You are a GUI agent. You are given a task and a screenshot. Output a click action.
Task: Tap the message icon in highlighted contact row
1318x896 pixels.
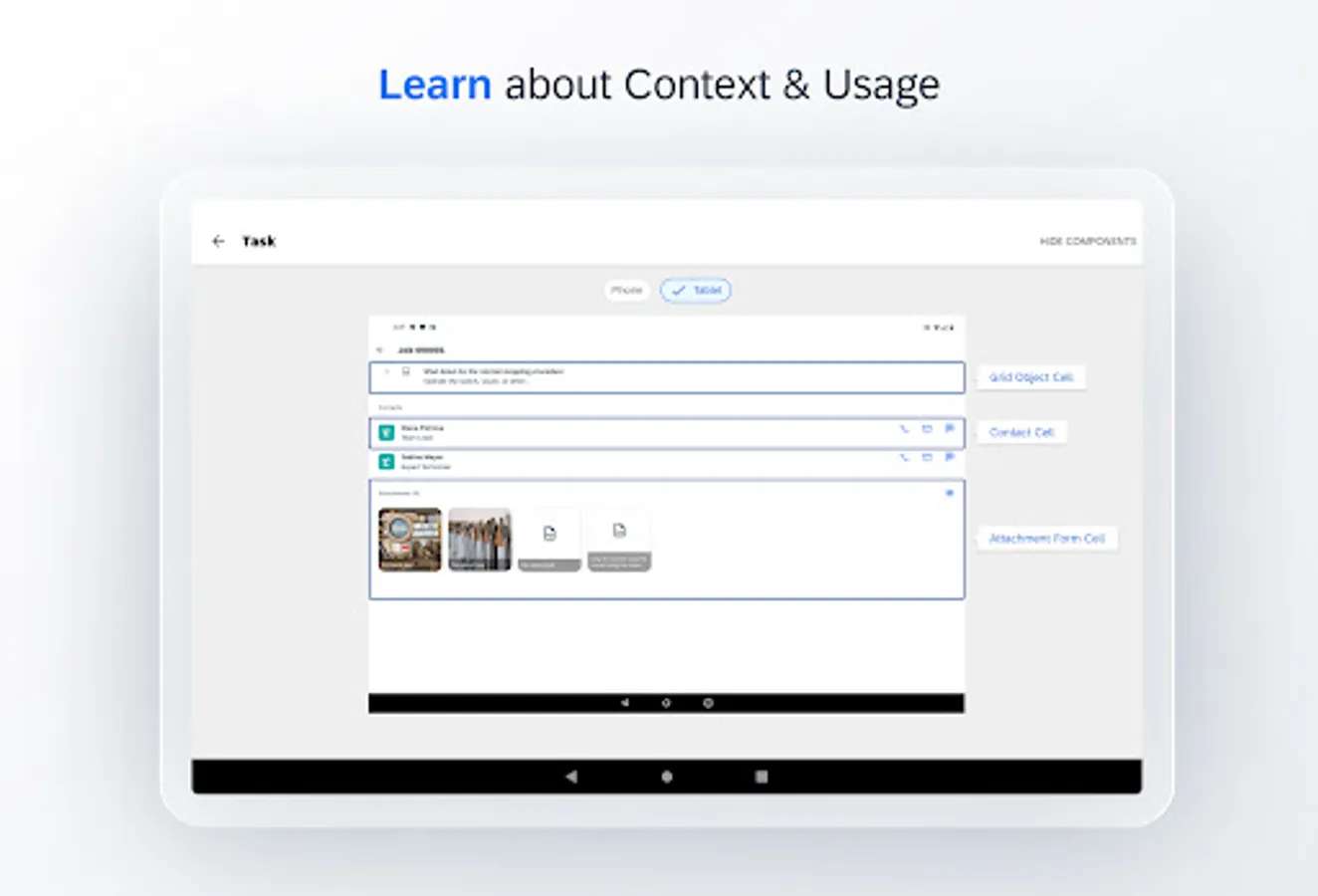[950, 429]
